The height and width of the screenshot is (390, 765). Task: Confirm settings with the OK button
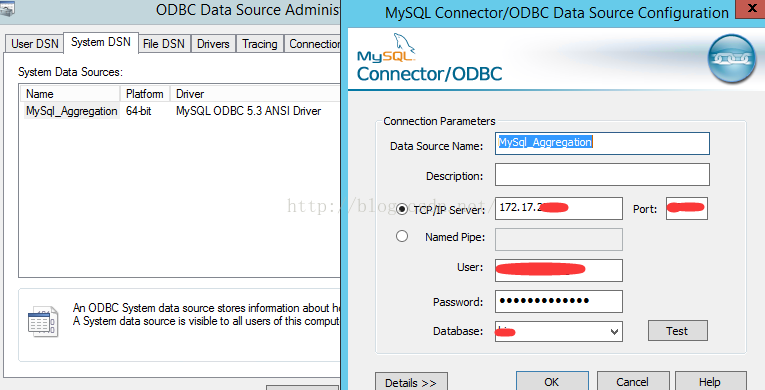552,382
